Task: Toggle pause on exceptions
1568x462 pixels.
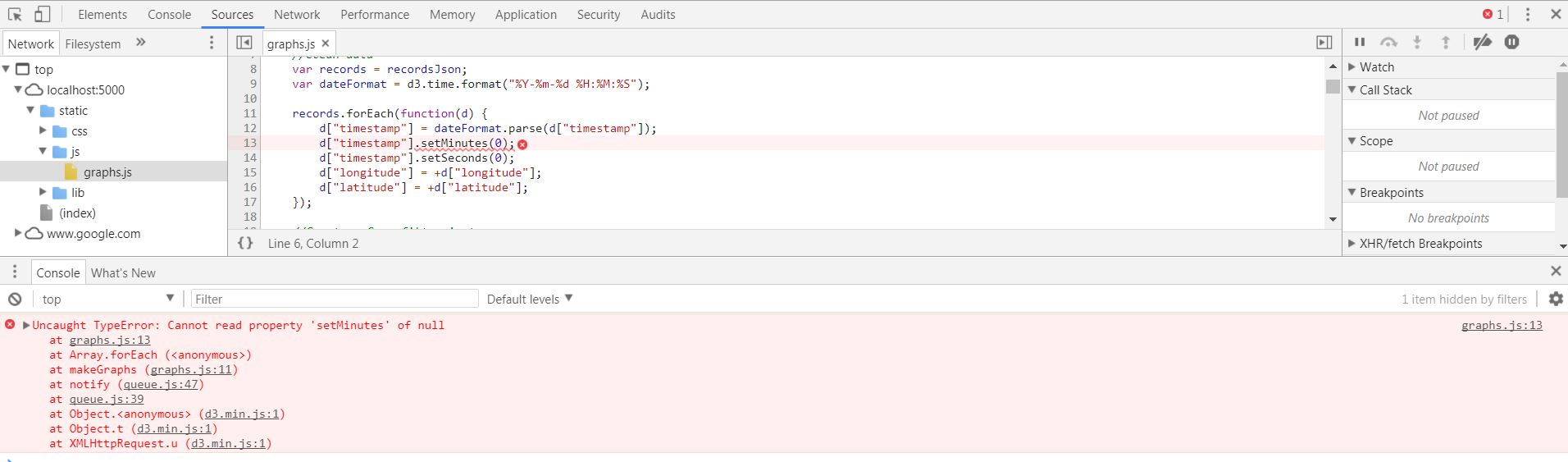Action: pyautogui.click(x=1512, y=42)
